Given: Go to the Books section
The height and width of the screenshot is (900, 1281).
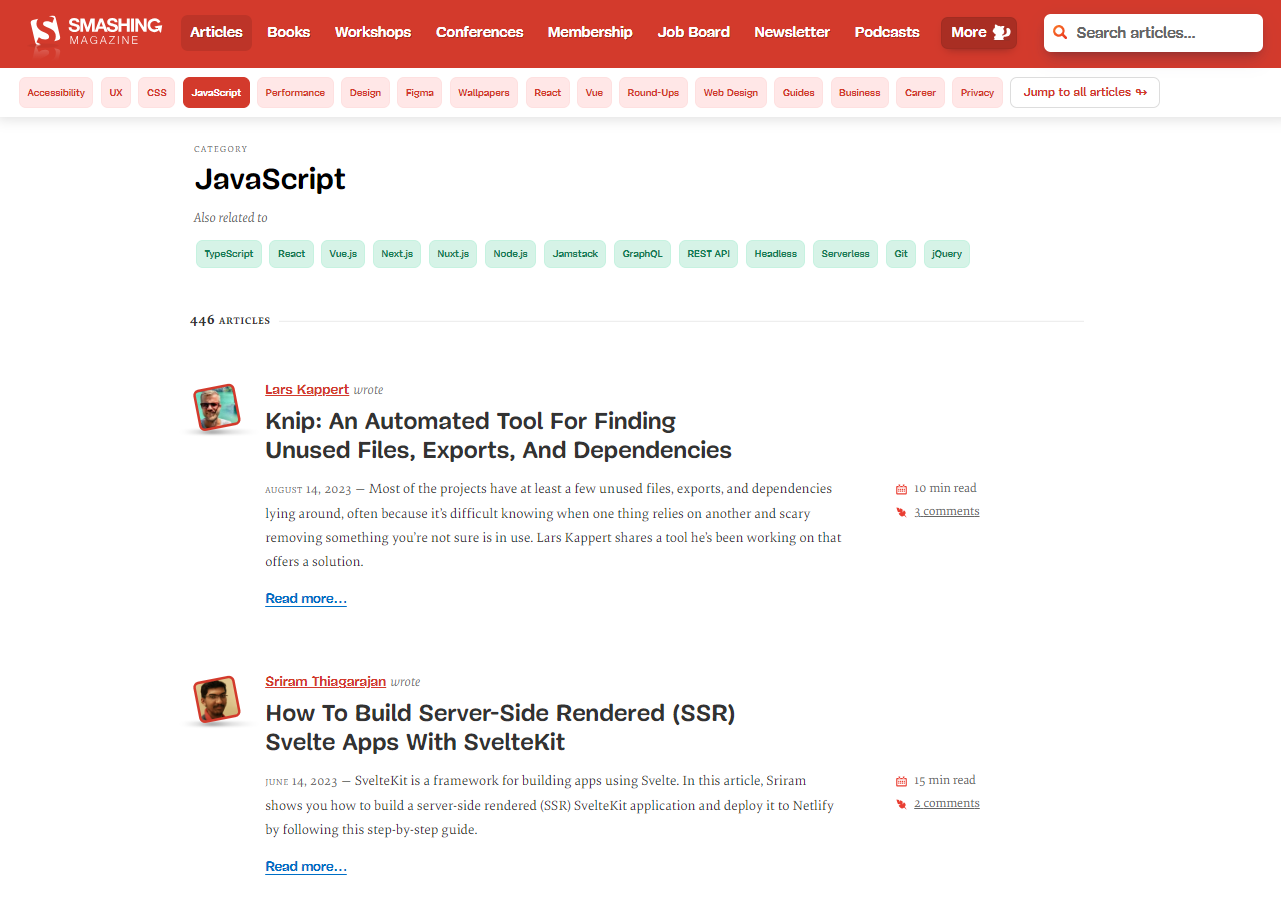Looking at the screenshot, I should (x=289, y=32).
